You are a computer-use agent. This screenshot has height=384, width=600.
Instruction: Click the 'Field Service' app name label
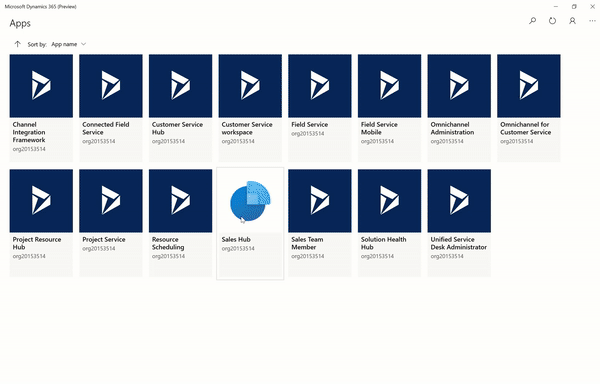coord(310,125)
